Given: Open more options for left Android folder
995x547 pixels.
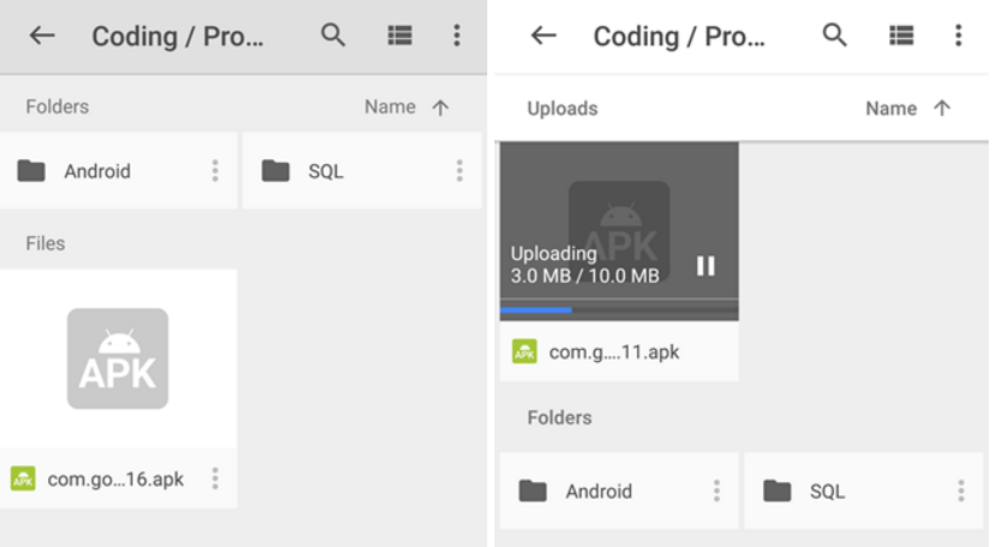Looking at the screenshot, I should click(x=215, y=171).
